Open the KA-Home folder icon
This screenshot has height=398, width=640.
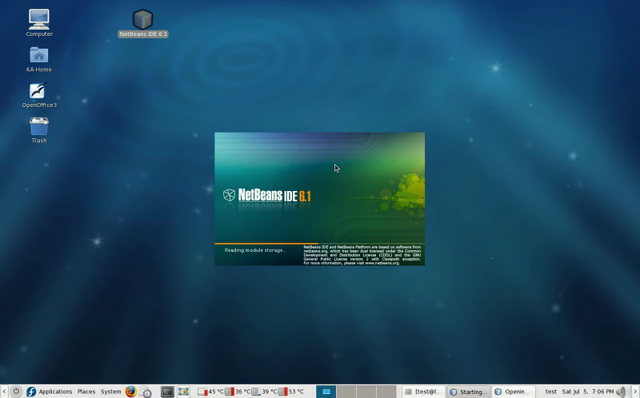pos(39,59)
